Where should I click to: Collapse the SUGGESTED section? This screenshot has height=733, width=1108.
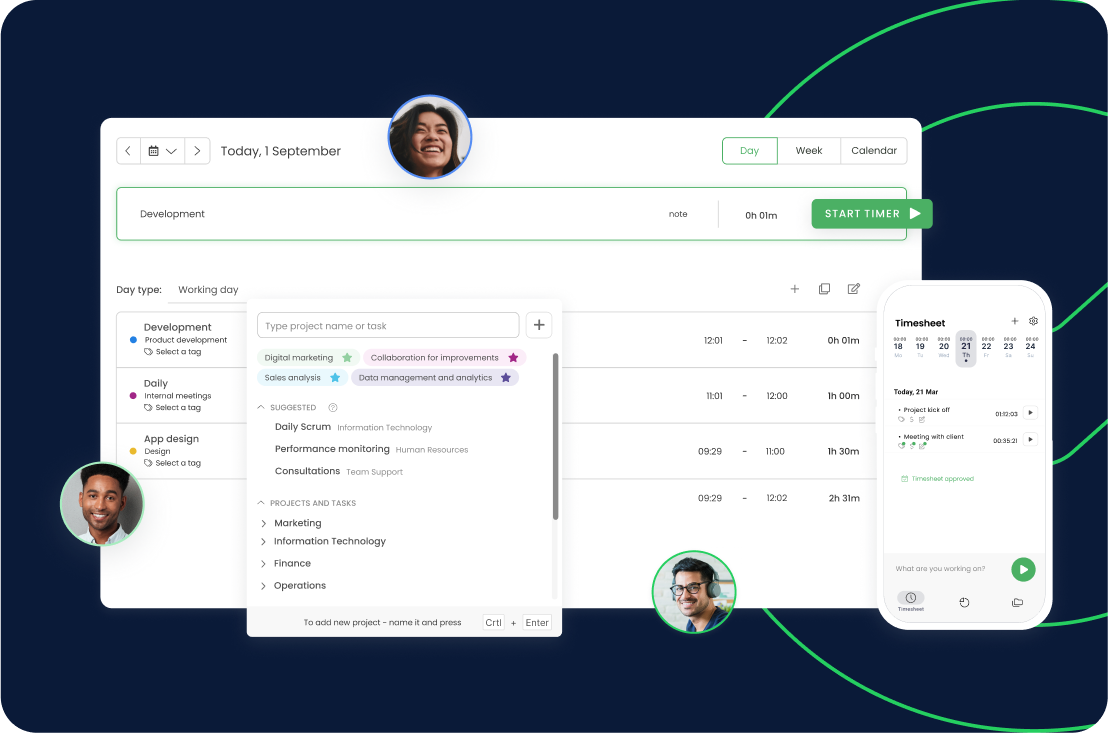261,407
